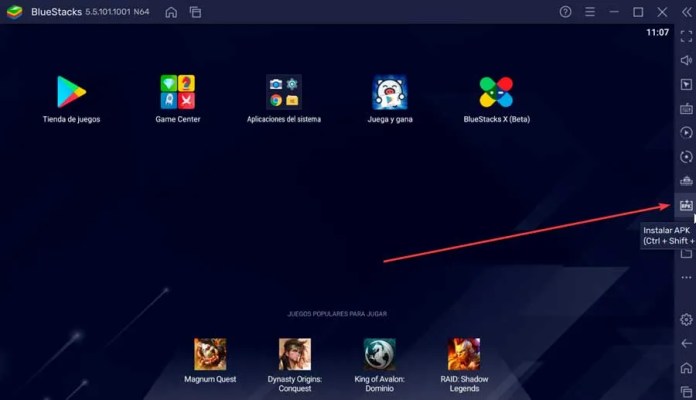Launch BlueStacks X (Beta)
The height and width of the screenshot is (400, 696).
(x=496, y=92)
